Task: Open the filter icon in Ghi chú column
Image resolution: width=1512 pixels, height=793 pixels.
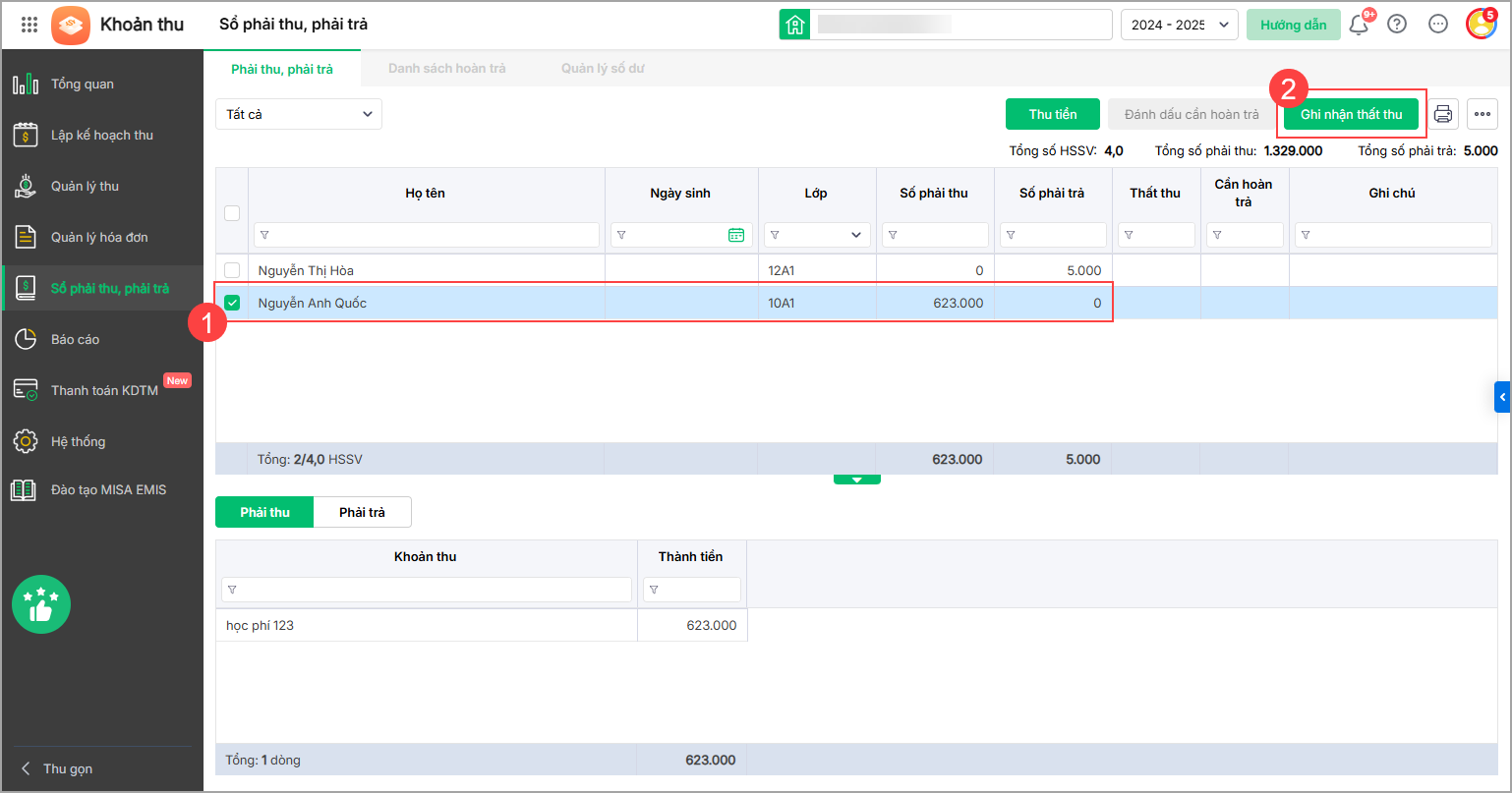Action: tap(1306, 236)
